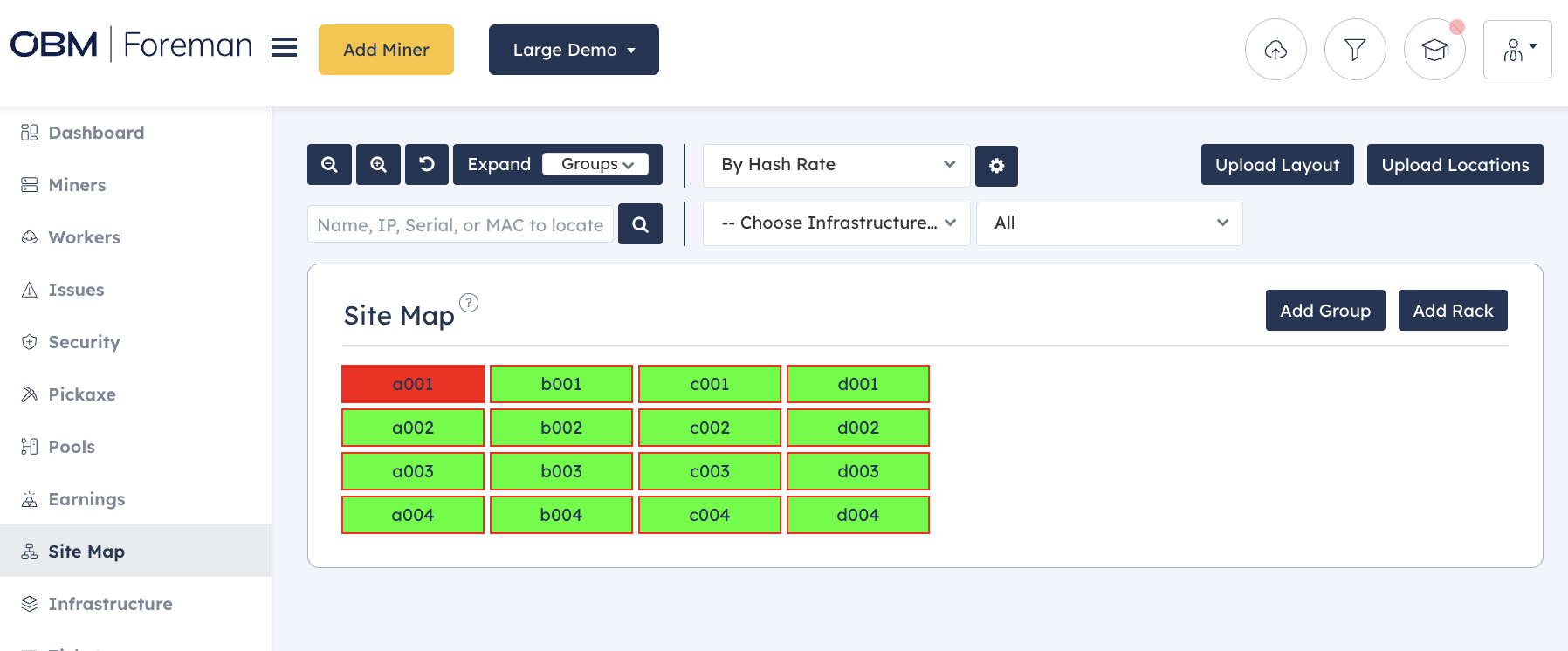This screenshot has height=651, width=1568.
Task: Click the Add Rack button
Action: (1453, 310)
